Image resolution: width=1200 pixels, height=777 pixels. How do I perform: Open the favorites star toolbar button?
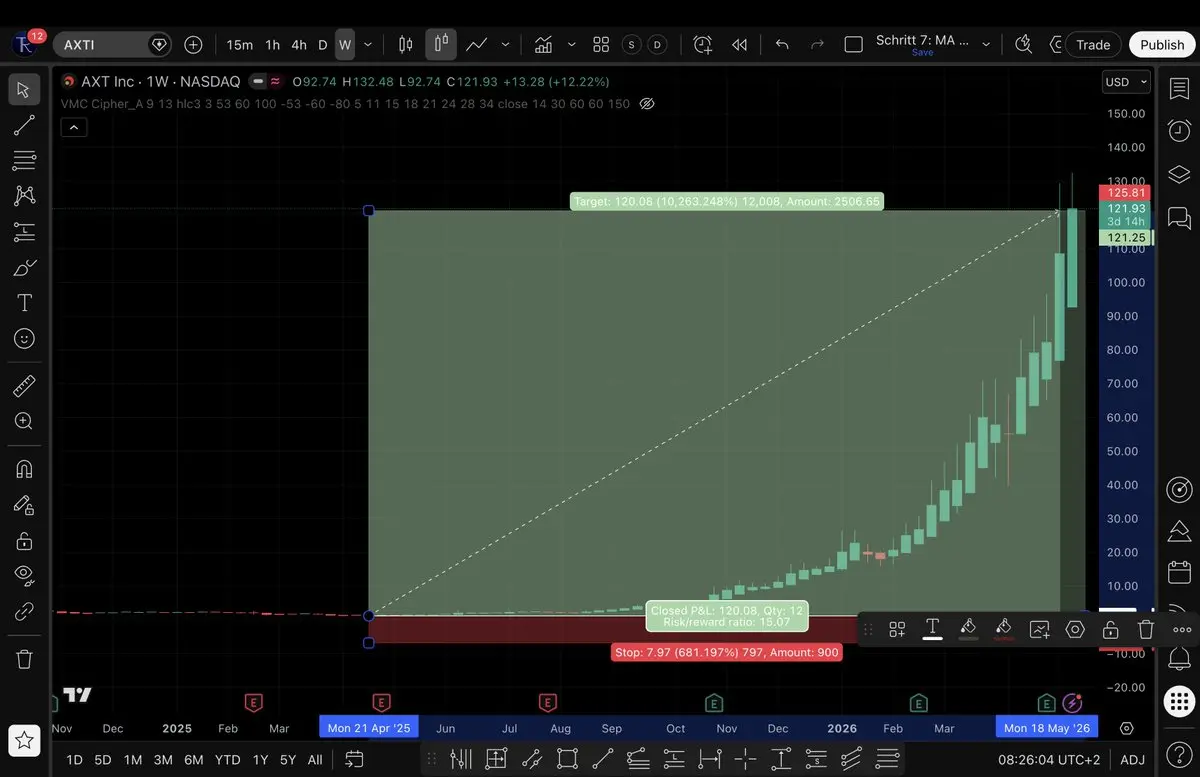pyautogui.click(x=24, y=740)
